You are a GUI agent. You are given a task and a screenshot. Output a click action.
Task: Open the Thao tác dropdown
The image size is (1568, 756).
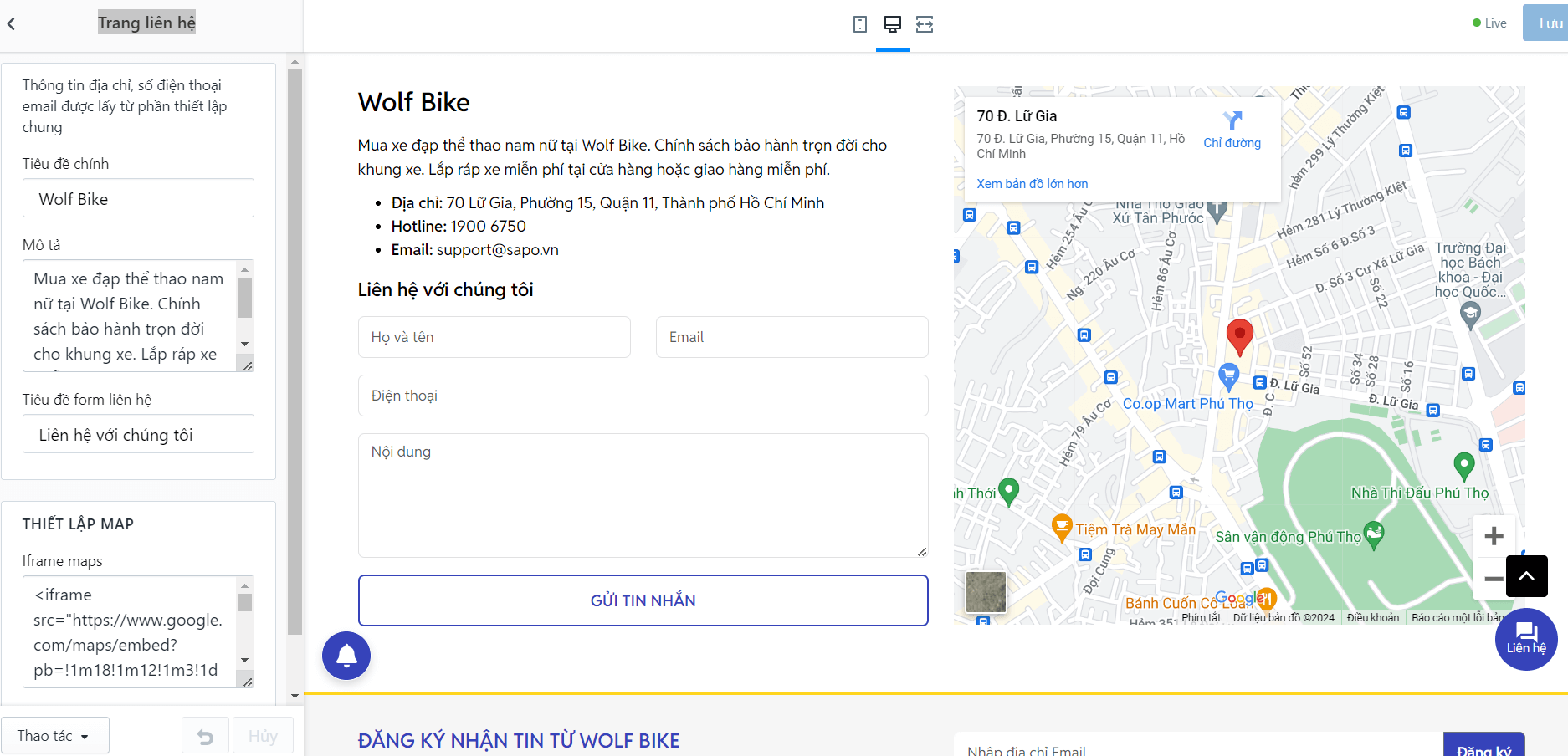coord(55,736)
